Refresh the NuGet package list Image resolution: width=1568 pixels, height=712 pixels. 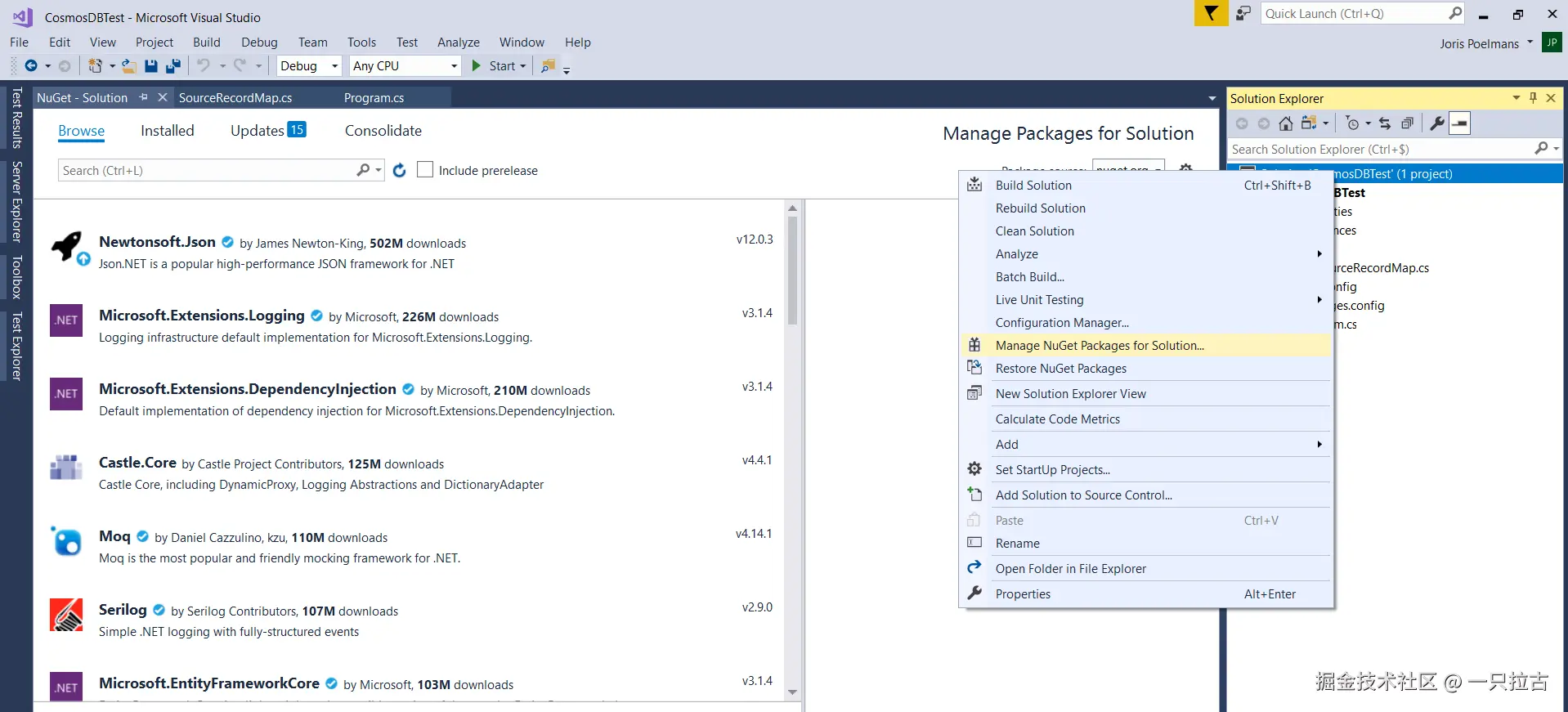tap(399, 170)
